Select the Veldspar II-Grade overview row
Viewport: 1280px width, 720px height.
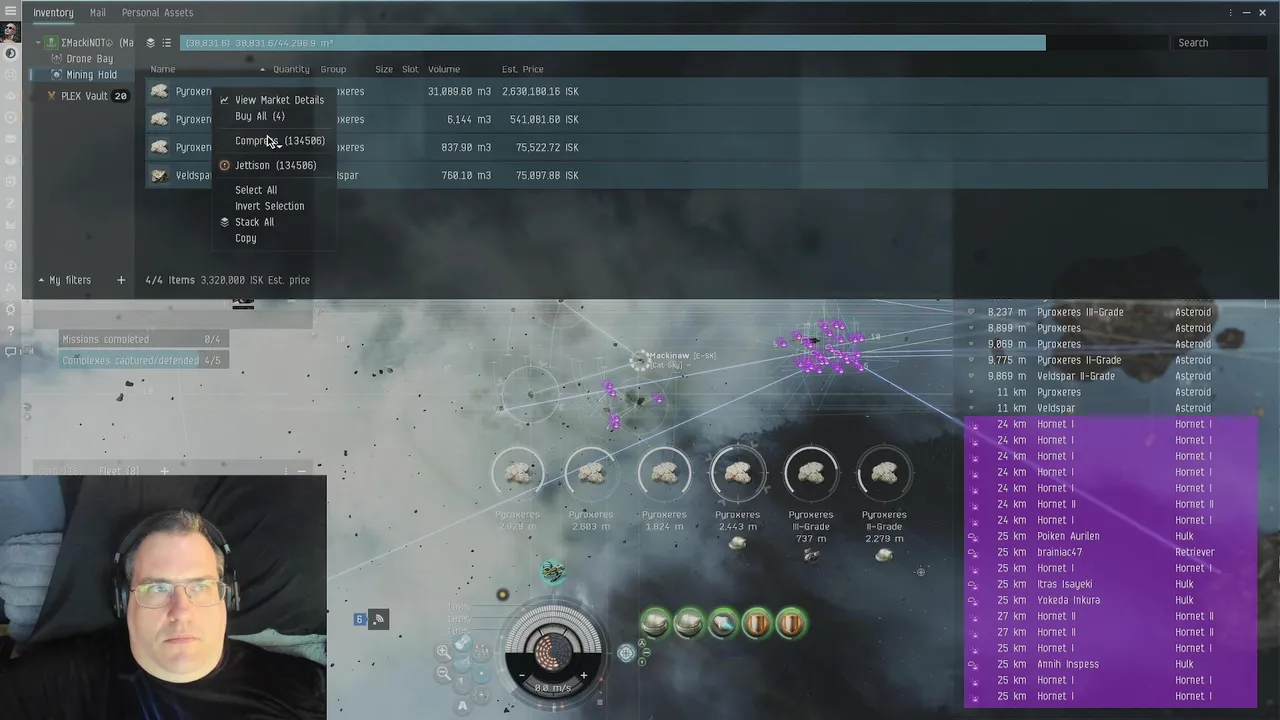(1110, 376)
